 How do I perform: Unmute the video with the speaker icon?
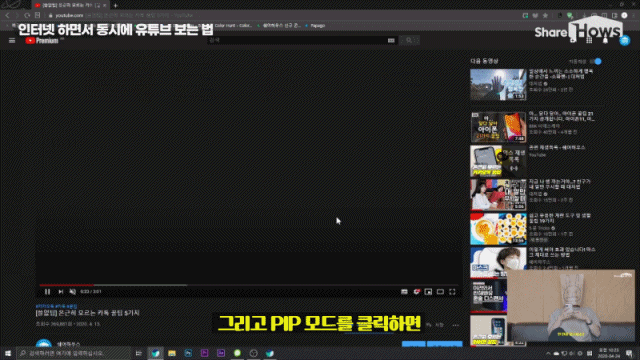coord(72,291)
